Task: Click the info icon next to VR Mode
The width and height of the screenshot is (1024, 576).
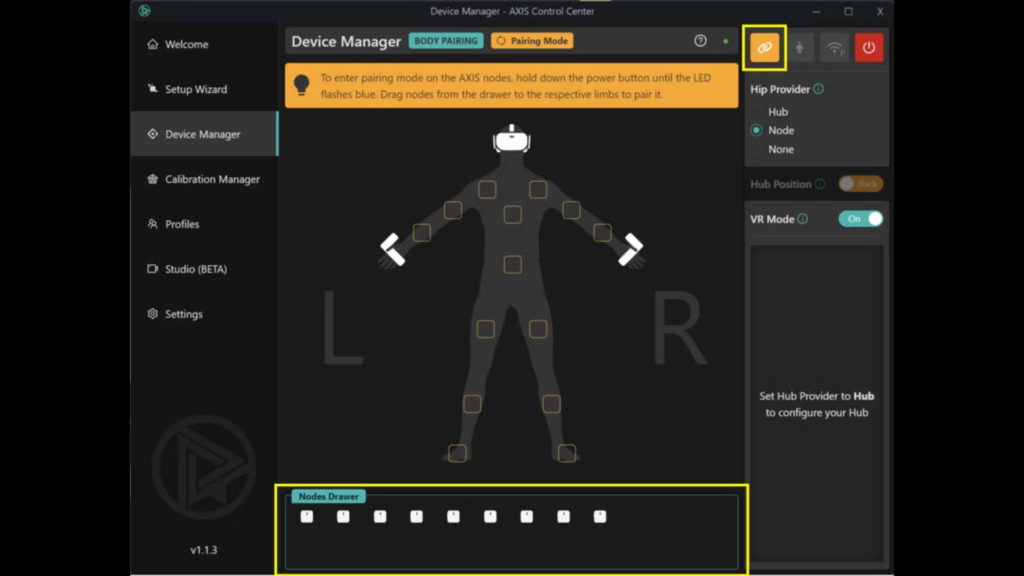Action: [x=802, y=219]
